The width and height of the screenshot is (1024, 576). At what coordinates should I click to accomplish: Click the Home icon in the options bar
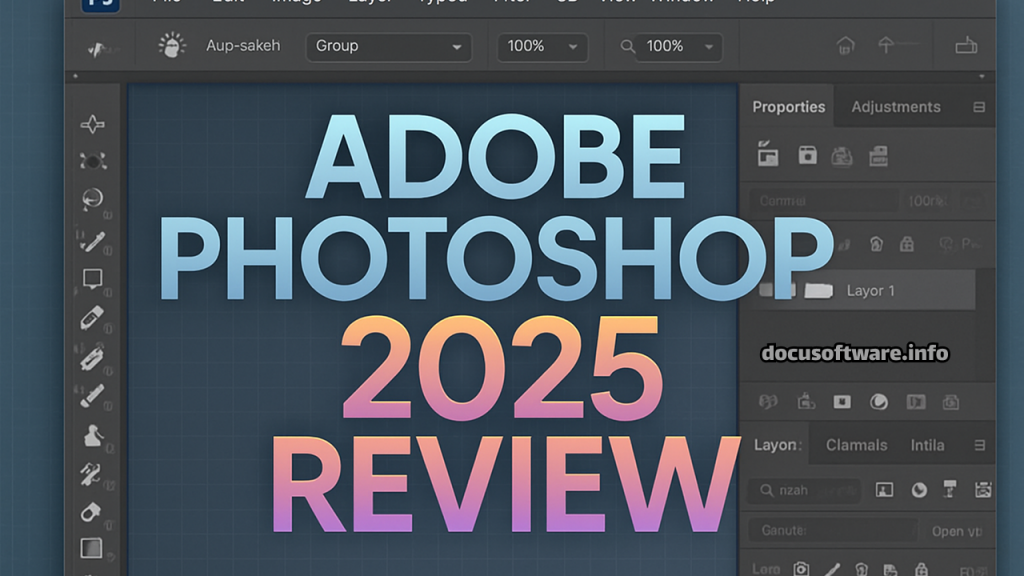click(x=845, y=46)
